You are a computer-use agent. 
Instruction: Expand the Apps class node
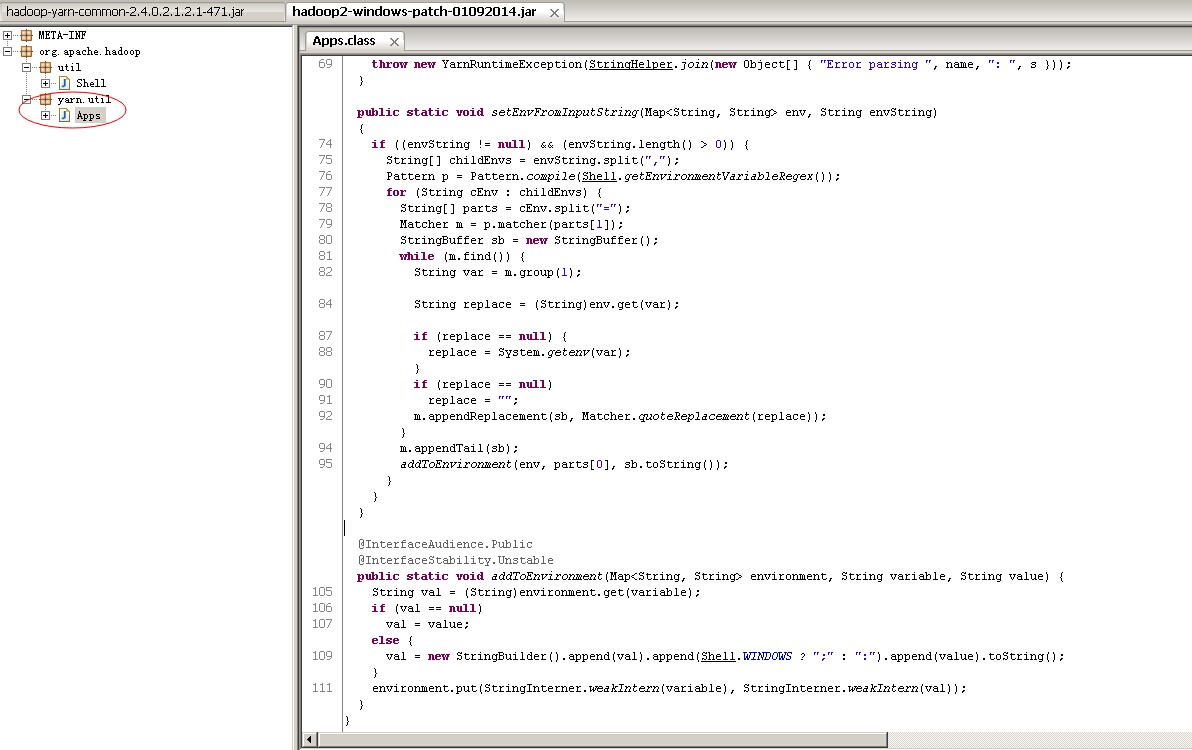coord(46,116)
